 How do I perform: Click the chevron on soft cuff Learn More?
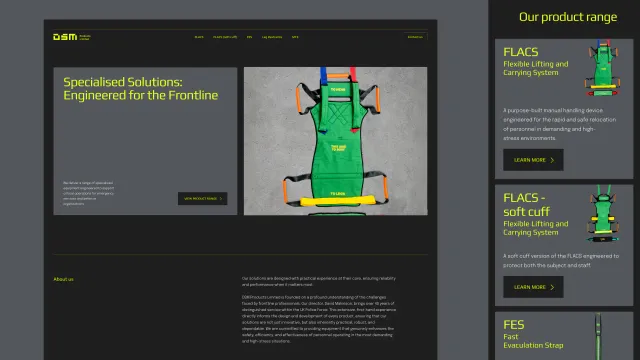[x=552, y=287]
